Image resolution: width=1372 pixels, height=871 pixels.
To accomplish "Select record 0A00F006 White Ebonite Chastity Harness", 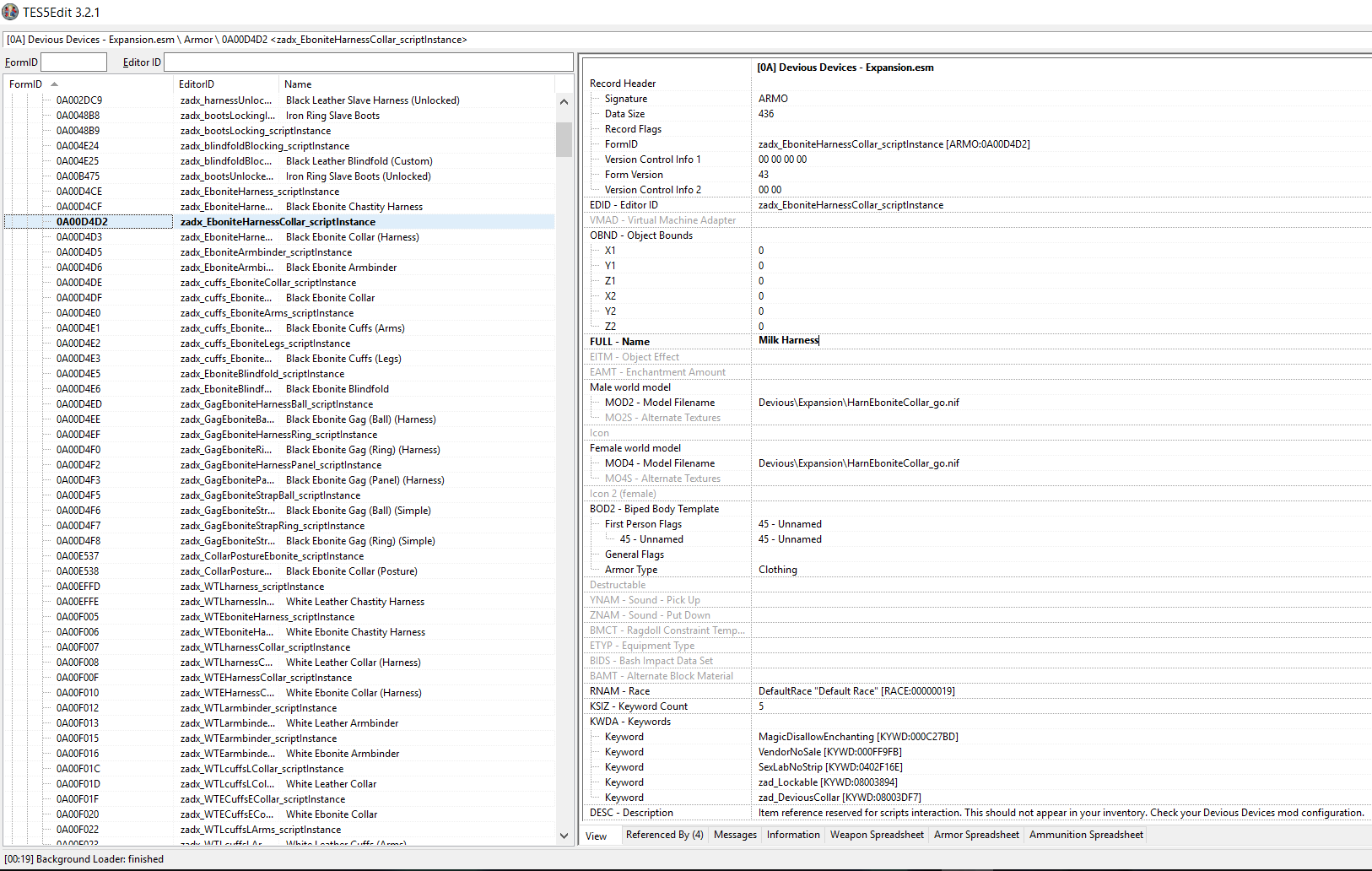I will tap(279, 632).
